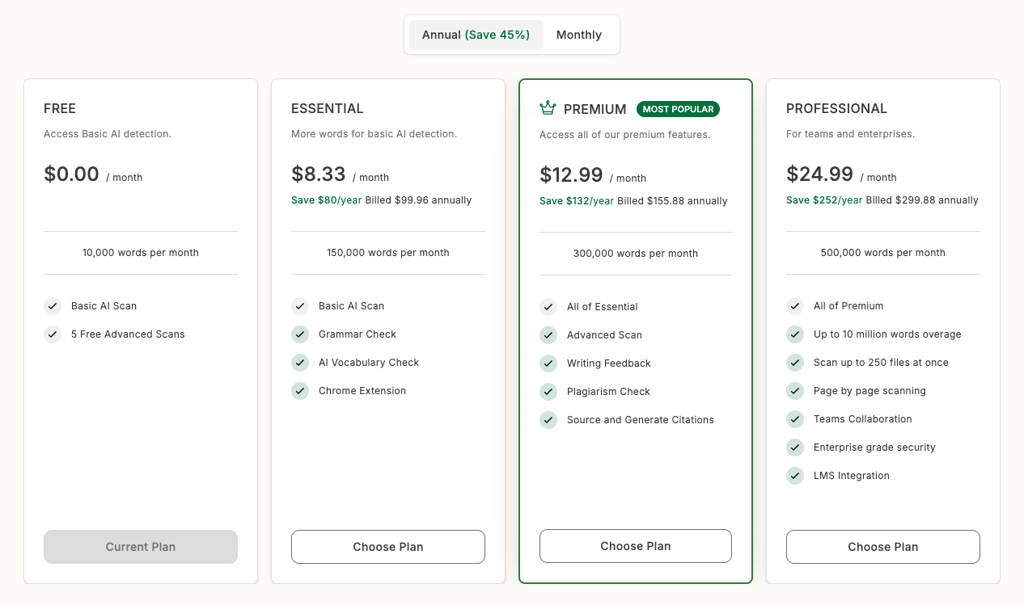Click checkmark beside LMS Integration

[795, 476]
